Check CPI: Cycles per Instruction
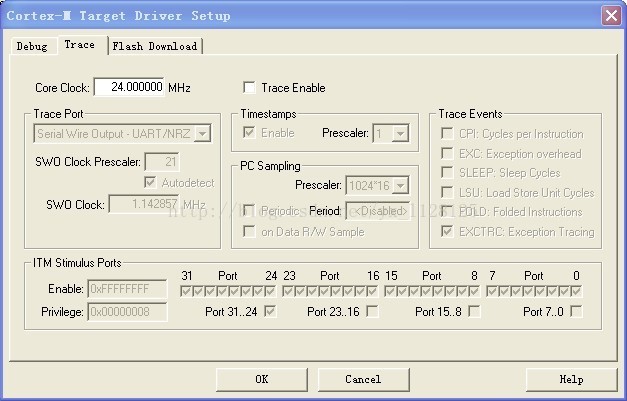The image size is (627, 401). [x=447, y=133]
